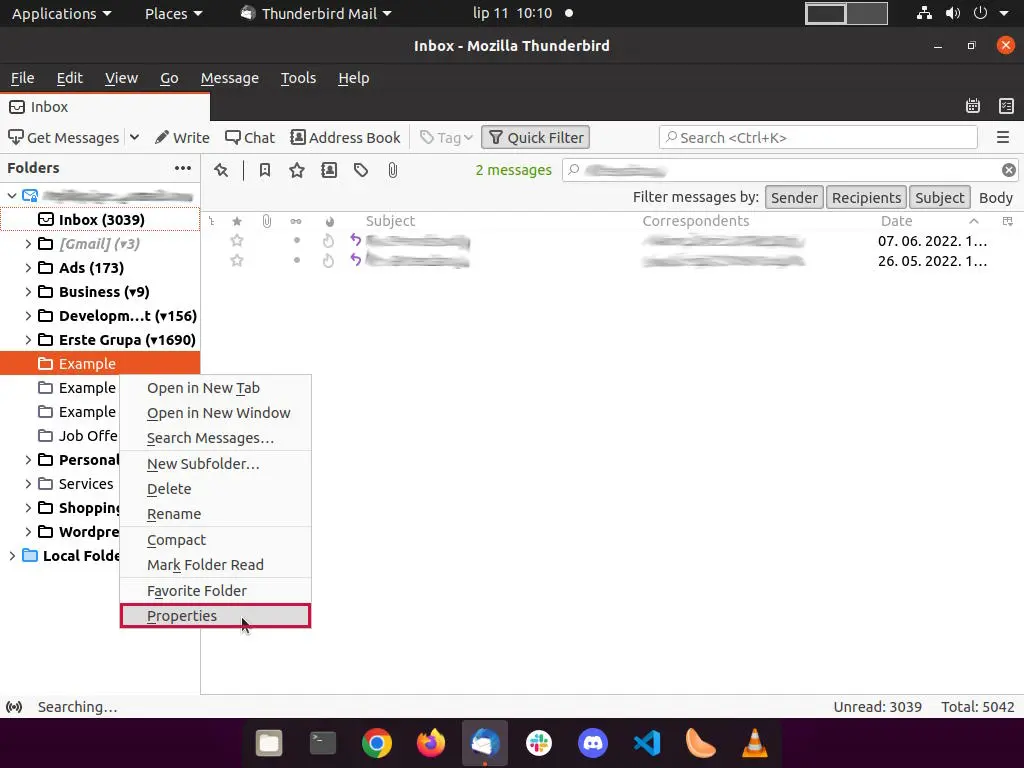Expand the Business folder
This screenshot has width=1024, height=768.
[28, 292]
